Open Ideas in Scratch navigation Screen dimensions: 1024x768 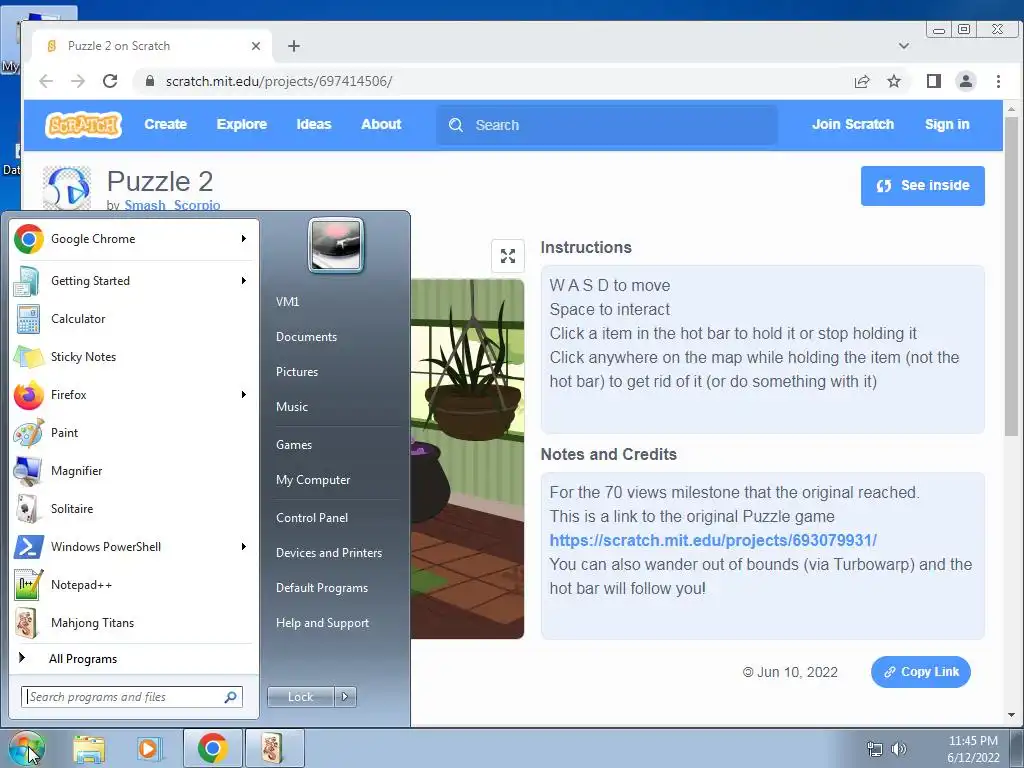pos(314,124)
